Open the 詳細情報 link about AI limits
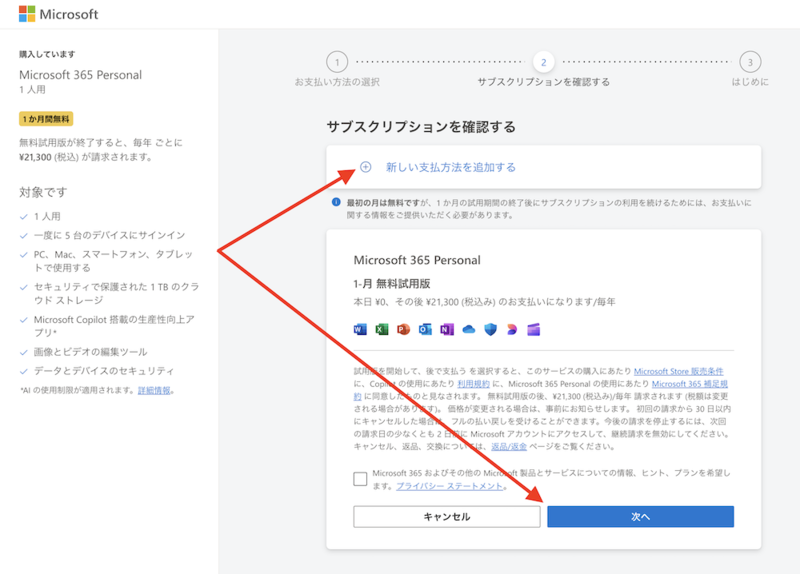Viewport: 800px width, 574px height. 154,390
